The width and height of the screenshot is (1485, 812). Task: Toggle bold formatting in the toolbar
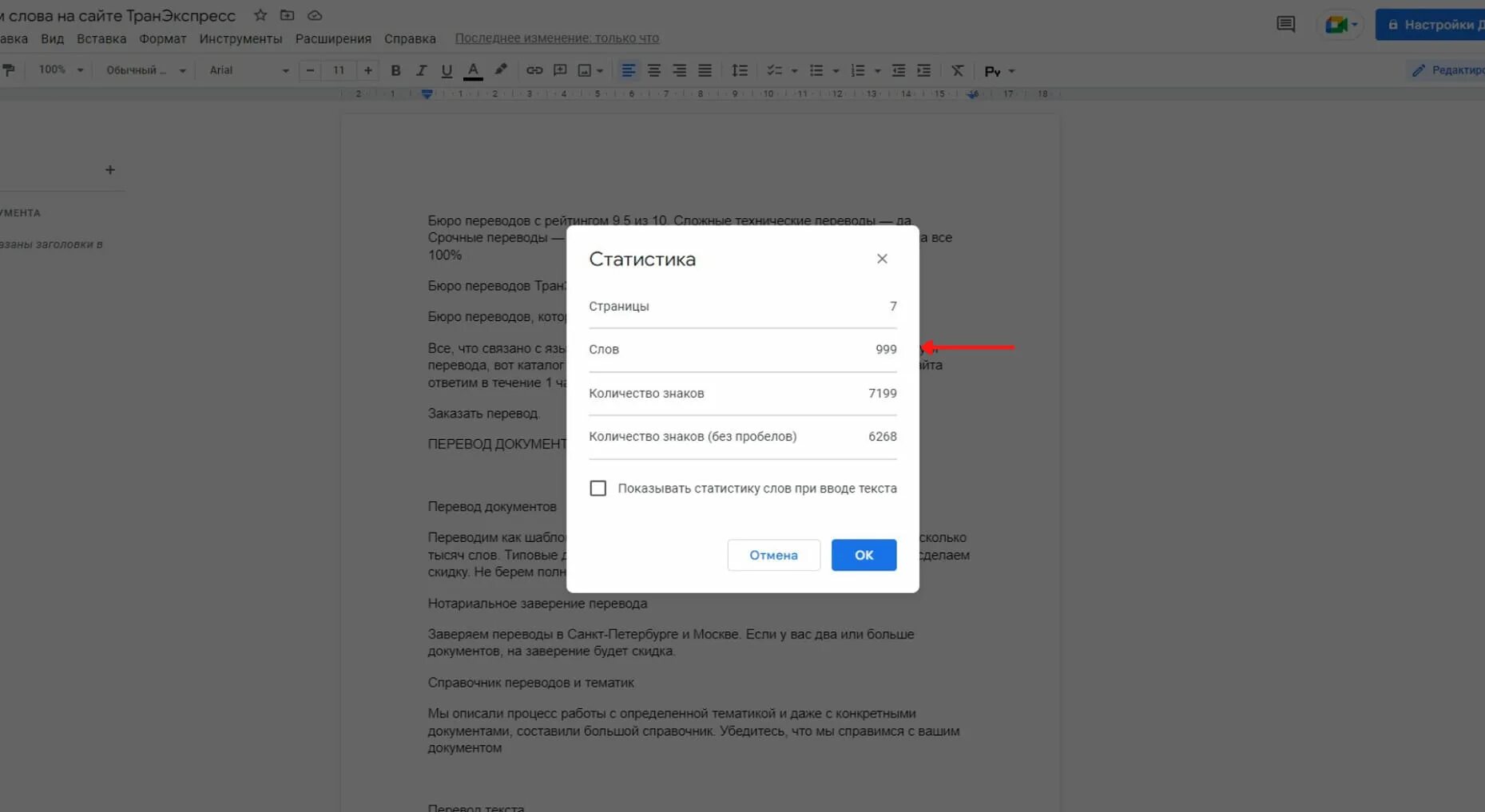395,70
